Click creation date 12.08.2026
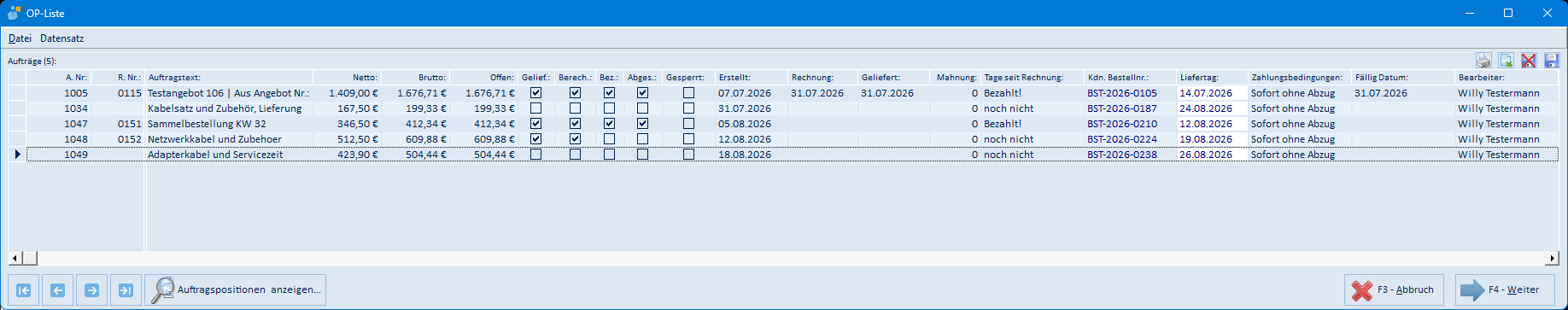 click(745, 139)
